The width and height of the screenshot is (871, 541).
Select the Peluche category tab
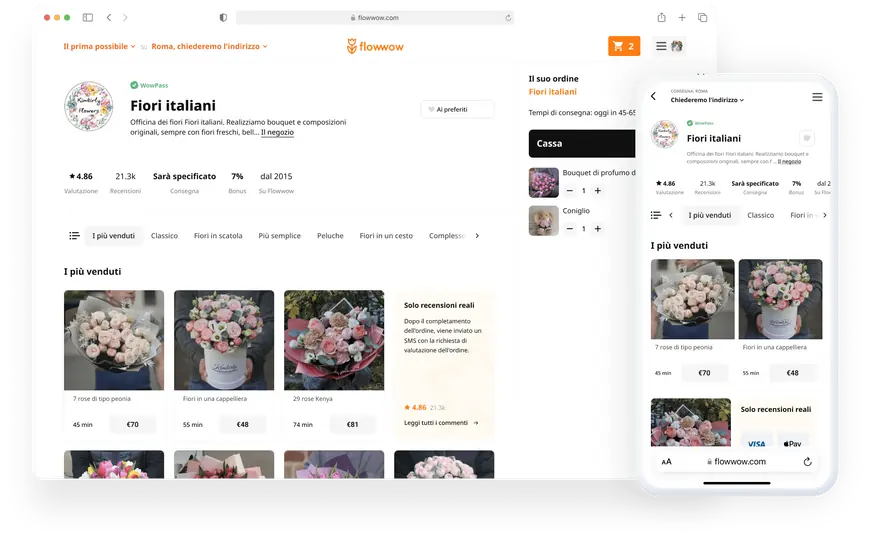[x=330, y=236]
